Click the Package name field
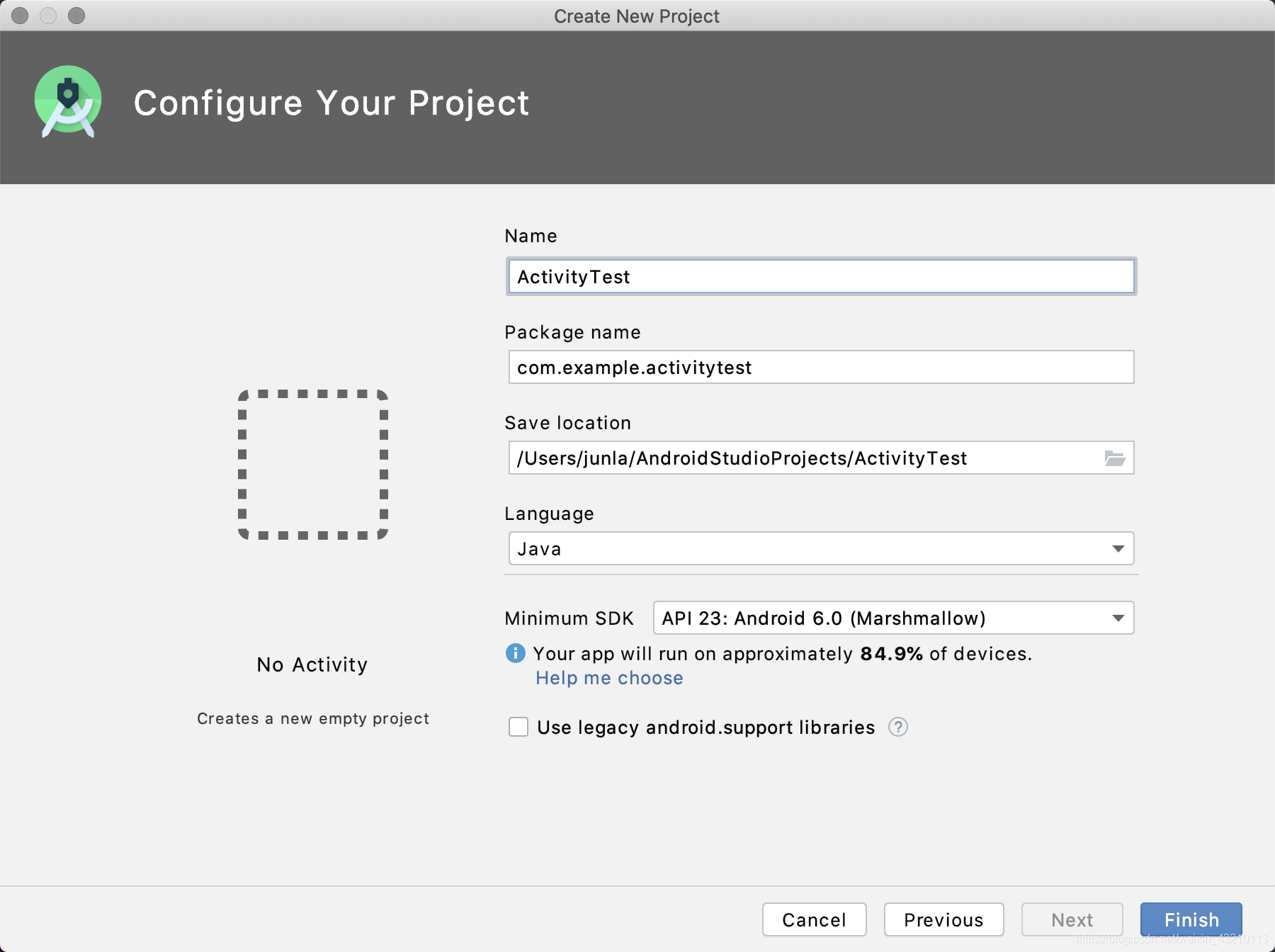This screenshot has width=1275, height=952. [x=822, y=367]
